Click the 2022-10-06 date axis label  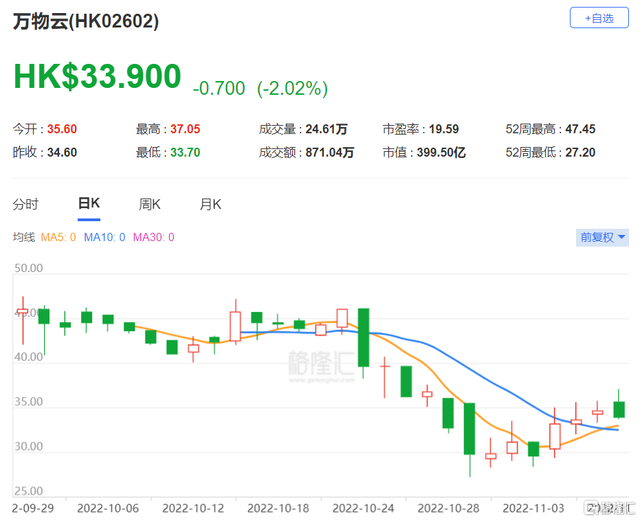point(108,508)
